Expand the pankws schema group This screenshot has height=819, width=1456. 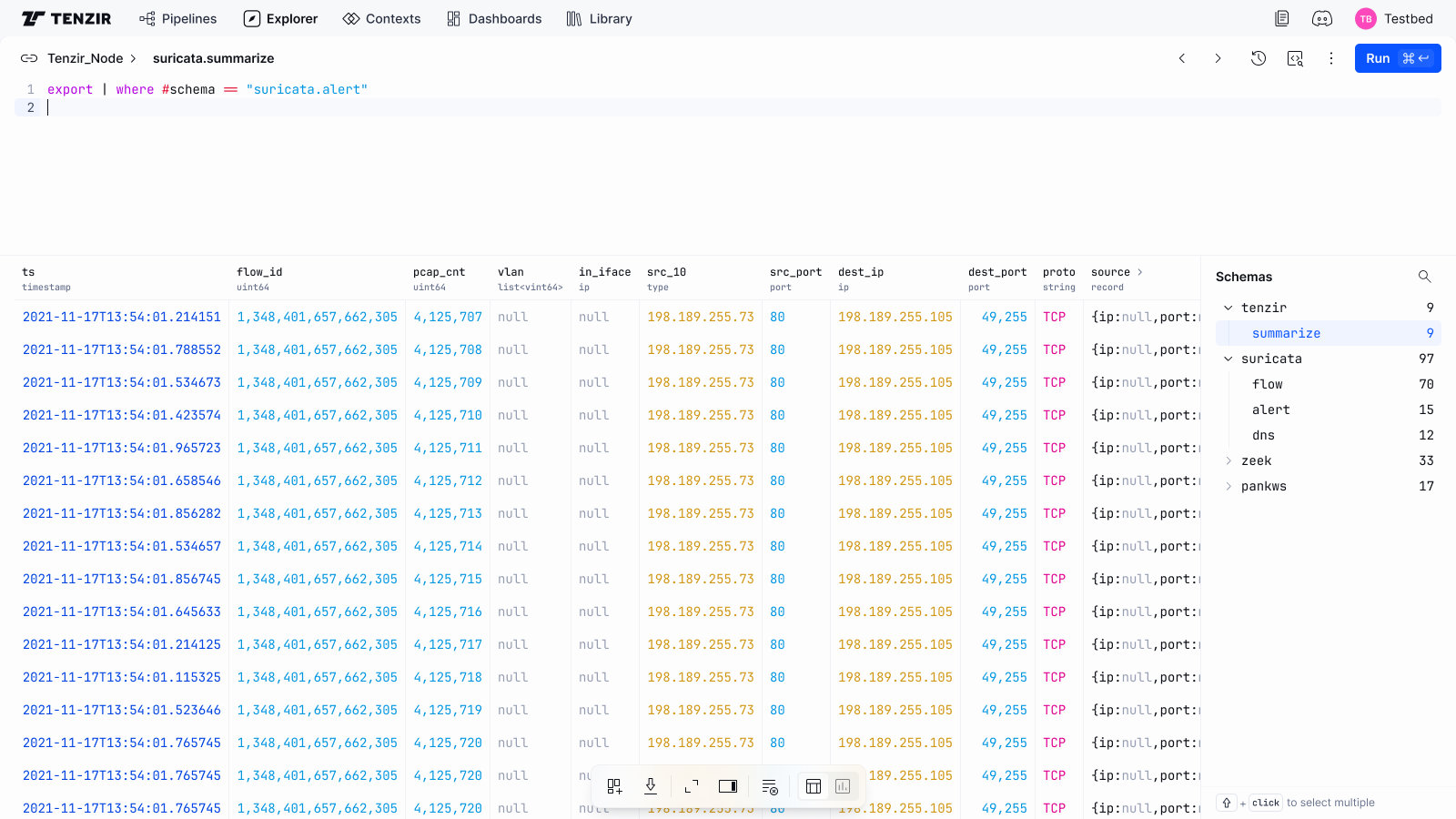coord(1228,486)
